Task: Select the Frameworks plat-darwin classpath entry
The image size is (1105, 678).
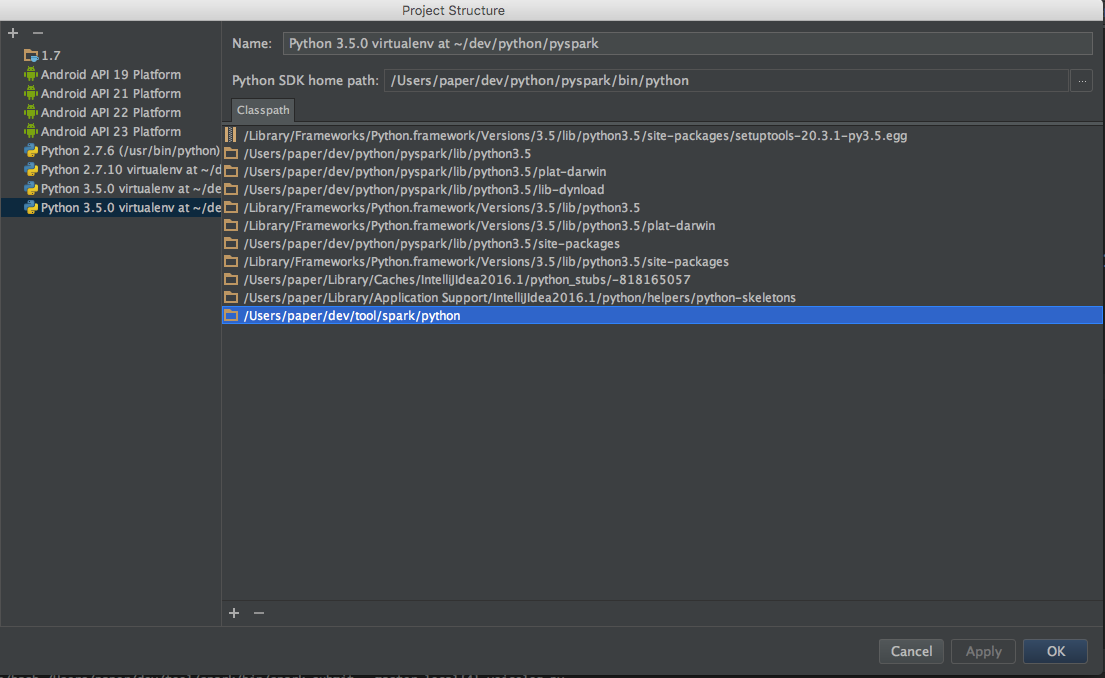Action: pos(662,226)
